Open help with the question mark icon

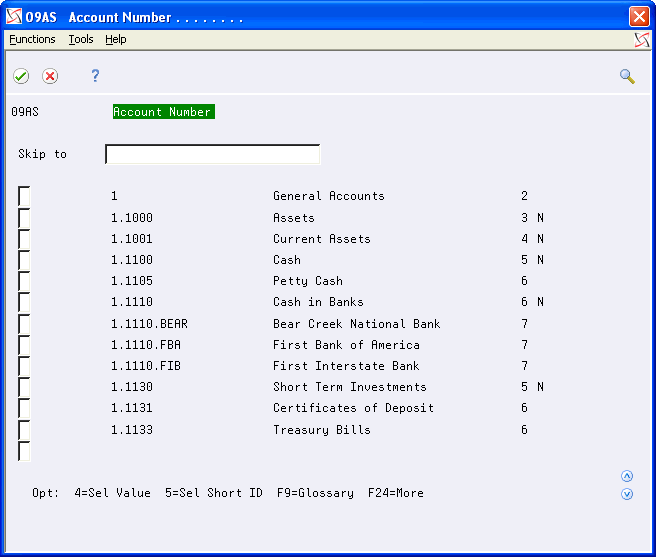(x=95, y=76)
